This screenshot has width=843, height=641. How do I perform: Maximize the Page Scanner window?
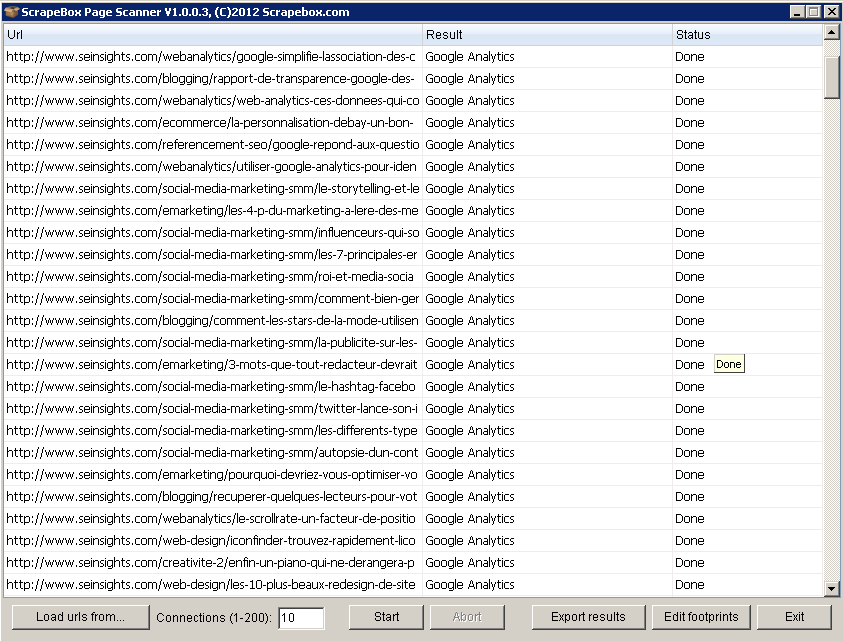(x=813, y=12)
